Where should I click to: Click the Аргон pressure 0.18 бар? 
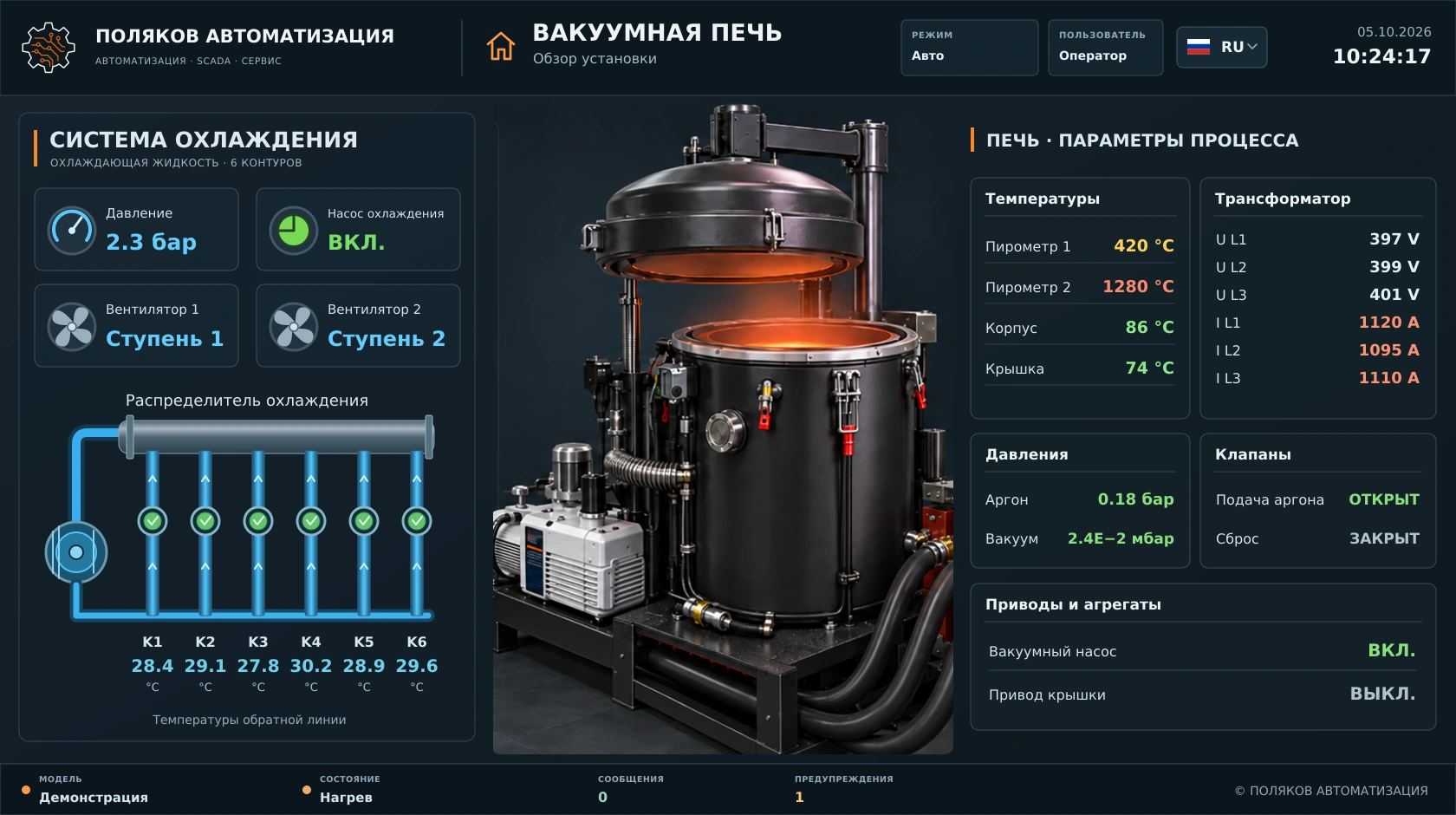point(1135,499)
